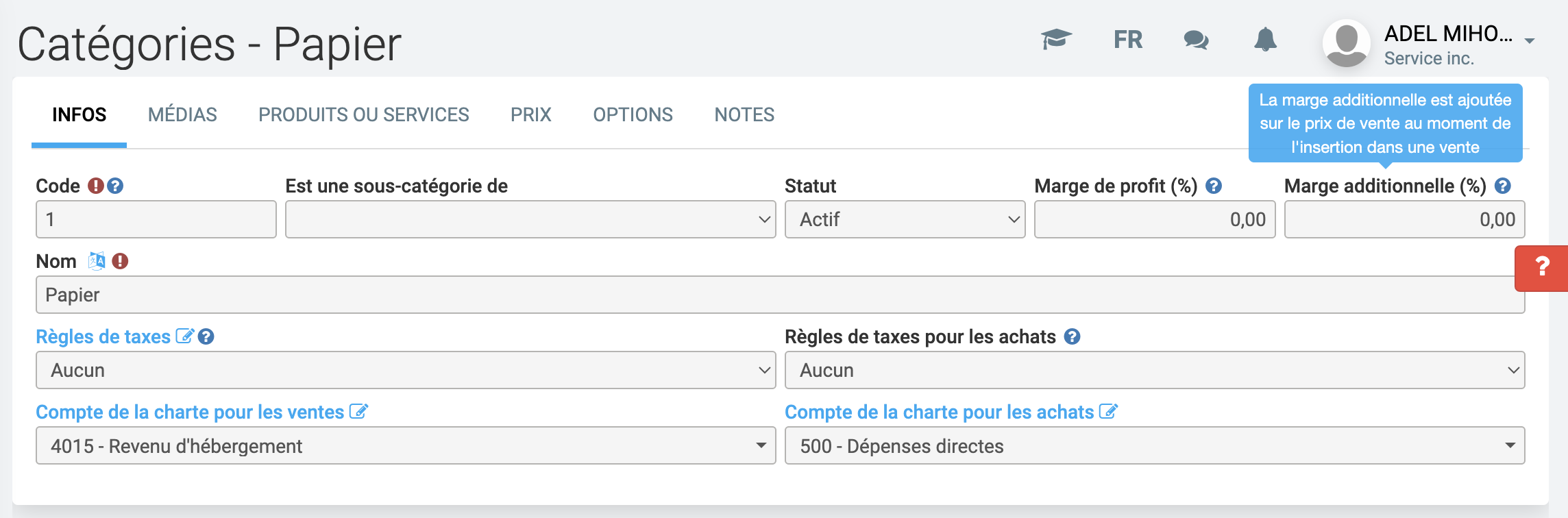Open the sales chart account dropdown
Screen dimensions: 1568x518
[405, 445]
